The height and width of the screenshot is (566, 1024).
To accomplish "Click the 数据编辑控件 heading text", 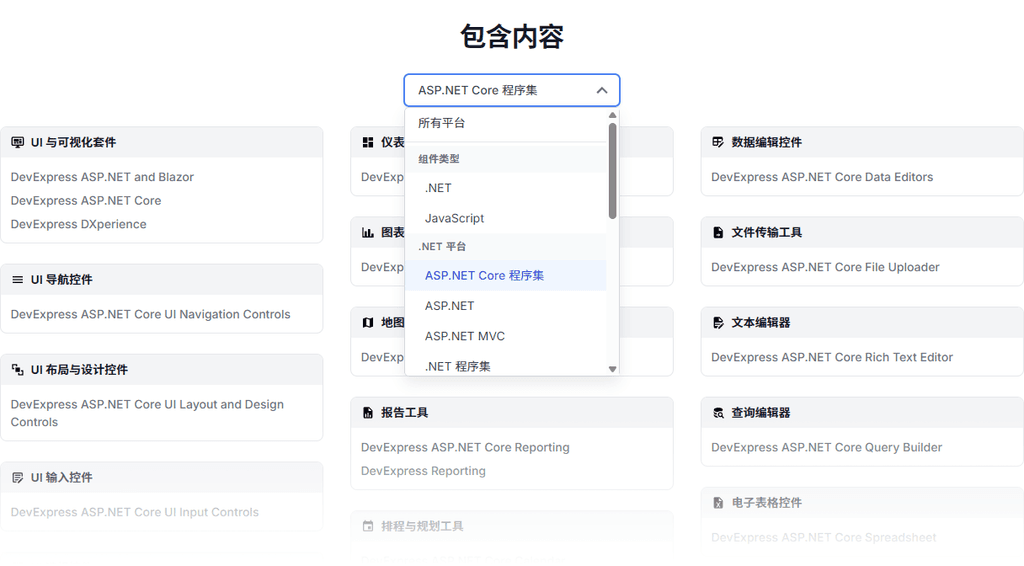I will click(766, 142).
